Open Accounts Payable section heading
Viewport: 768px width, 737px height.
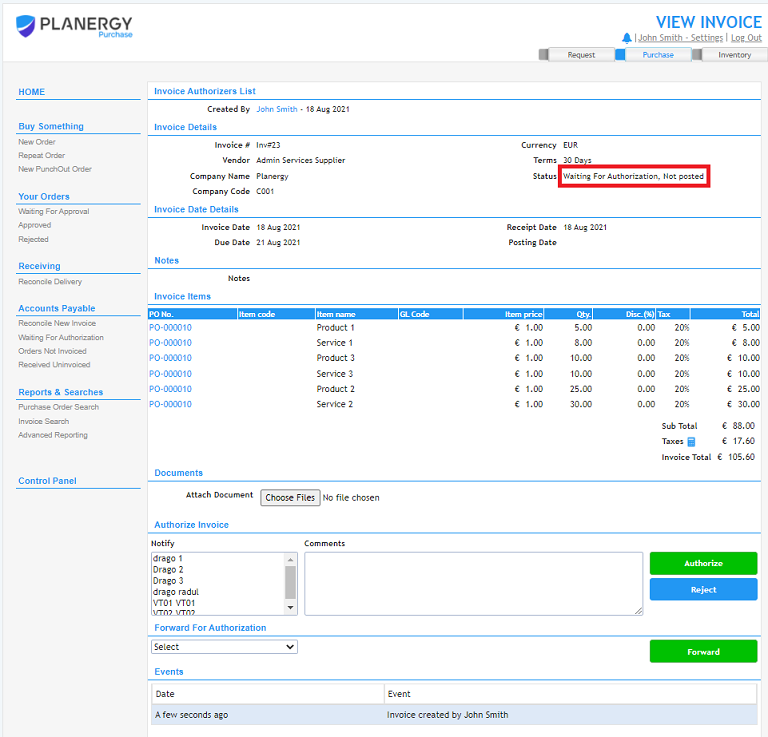click(x=57, y=309)
